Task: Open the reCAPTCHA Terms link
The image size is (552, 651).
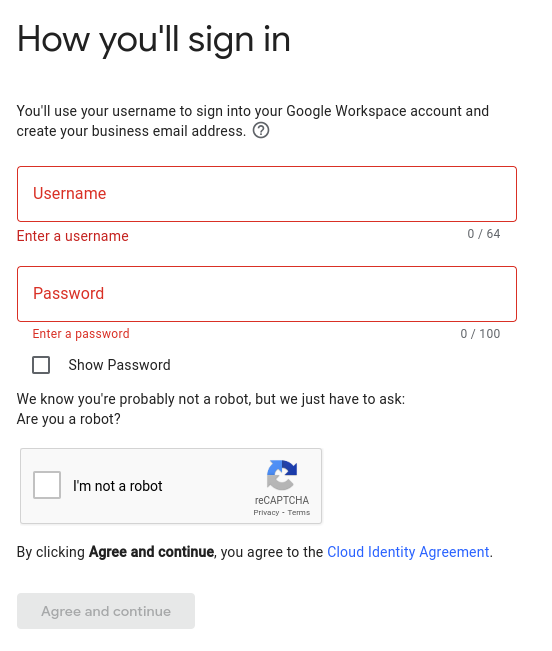Action: click(x=299, y=512)
